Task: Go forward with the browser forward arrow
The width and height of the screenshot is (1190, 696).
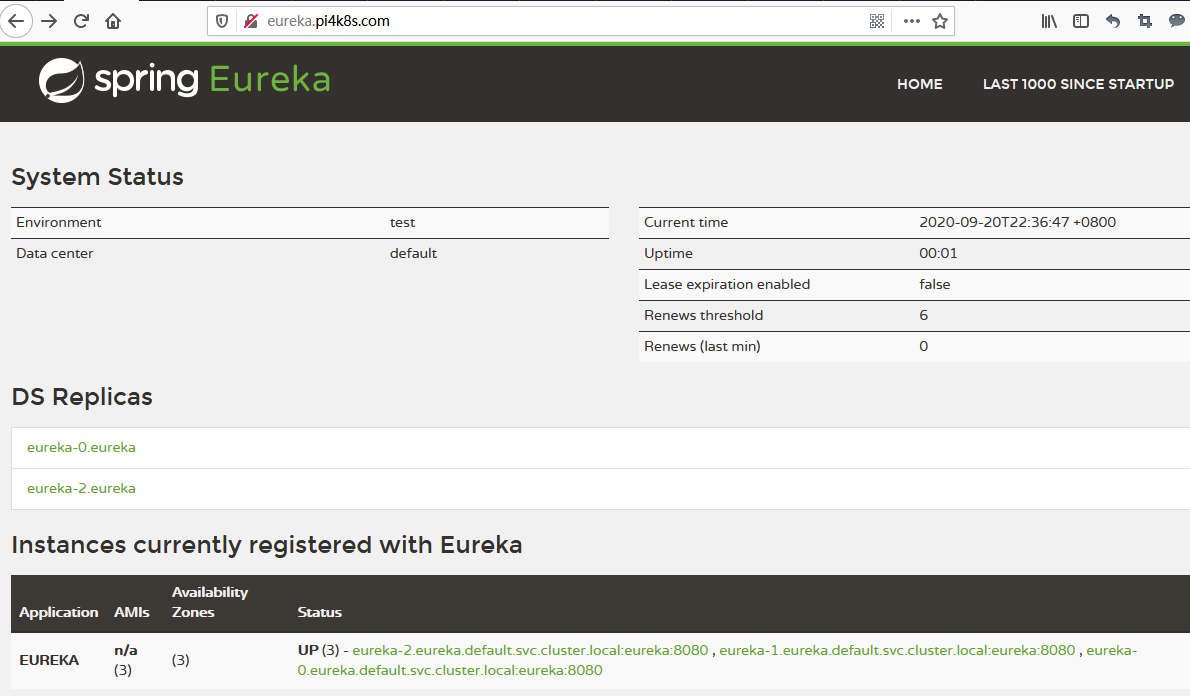Action: pos(49,21)
